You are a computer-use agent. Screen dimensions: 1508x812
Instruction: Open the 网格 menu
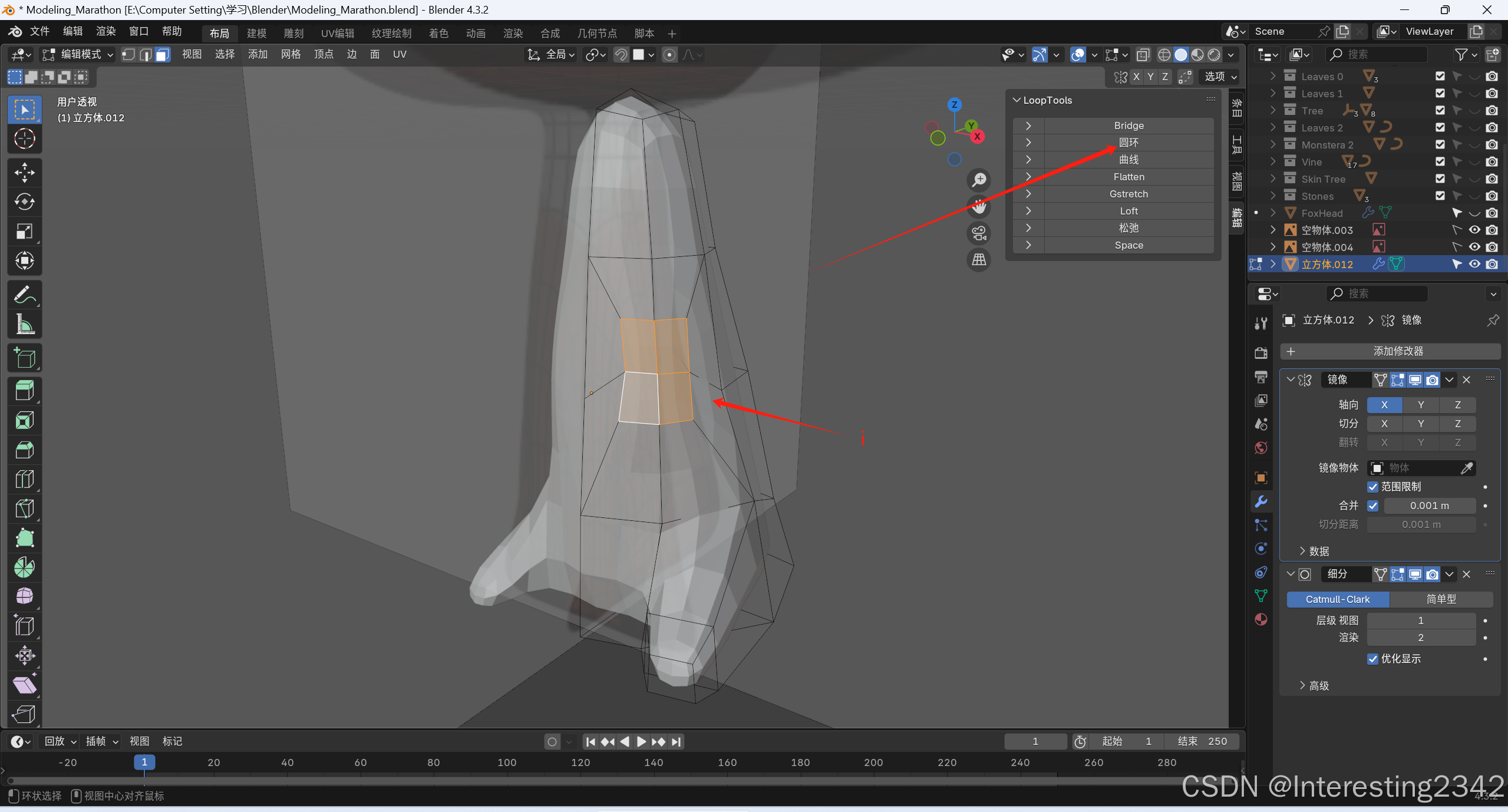point(291,55)
